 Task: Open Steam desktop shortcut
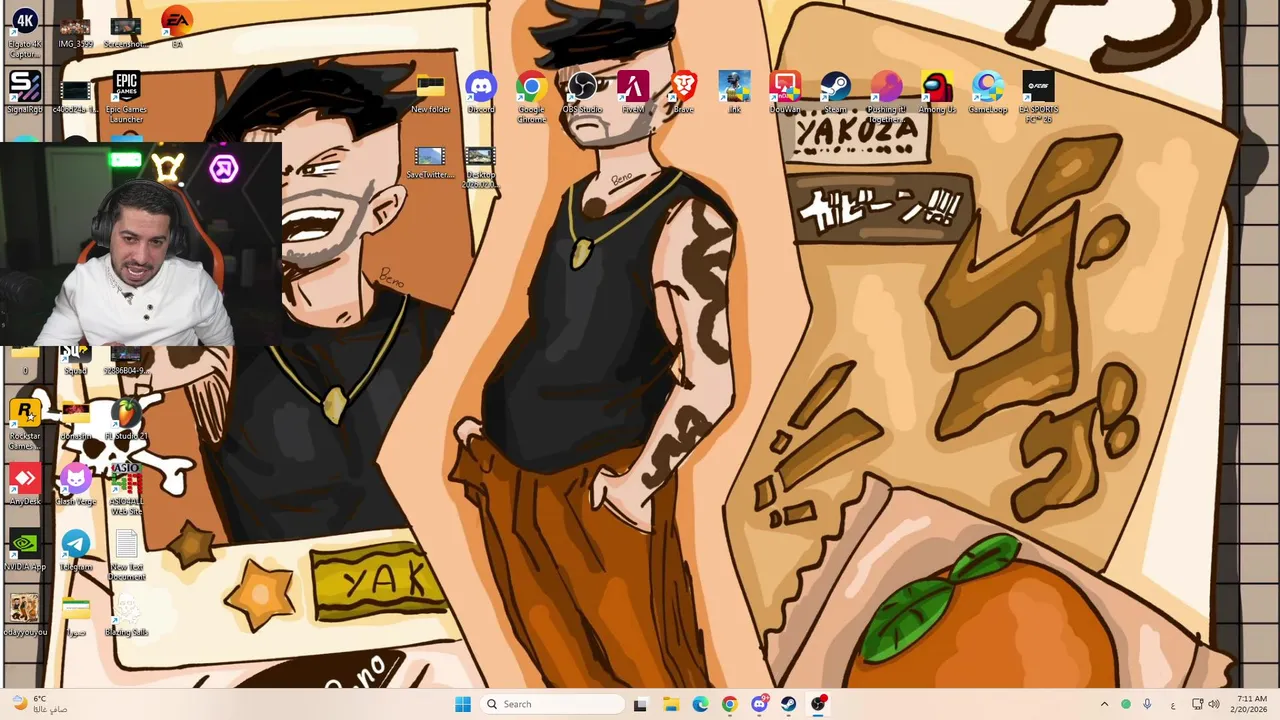pos(835,93)
